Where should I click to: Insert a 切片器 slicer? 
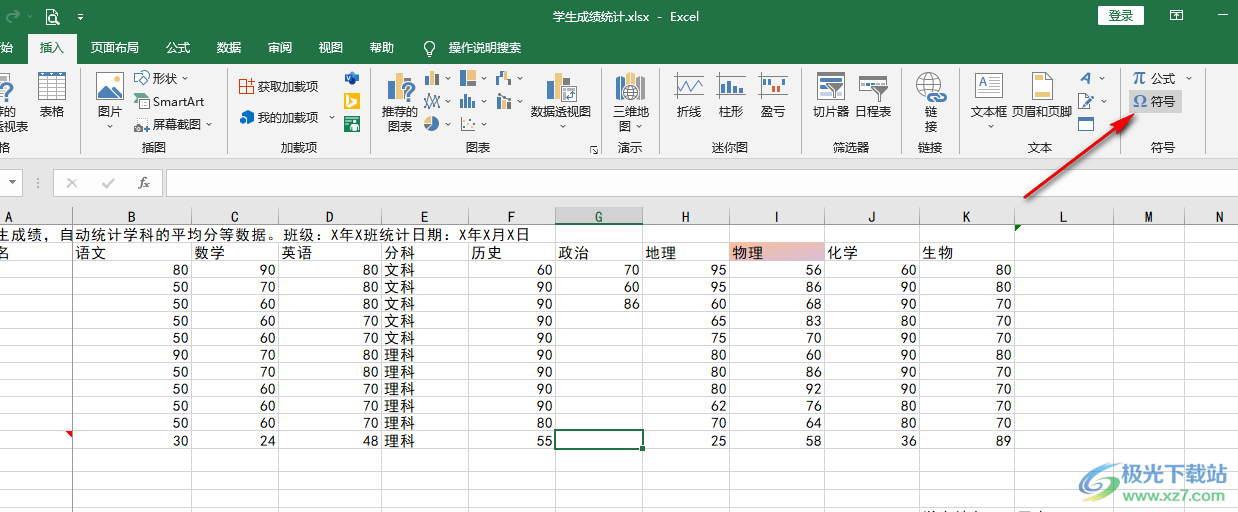830,96
